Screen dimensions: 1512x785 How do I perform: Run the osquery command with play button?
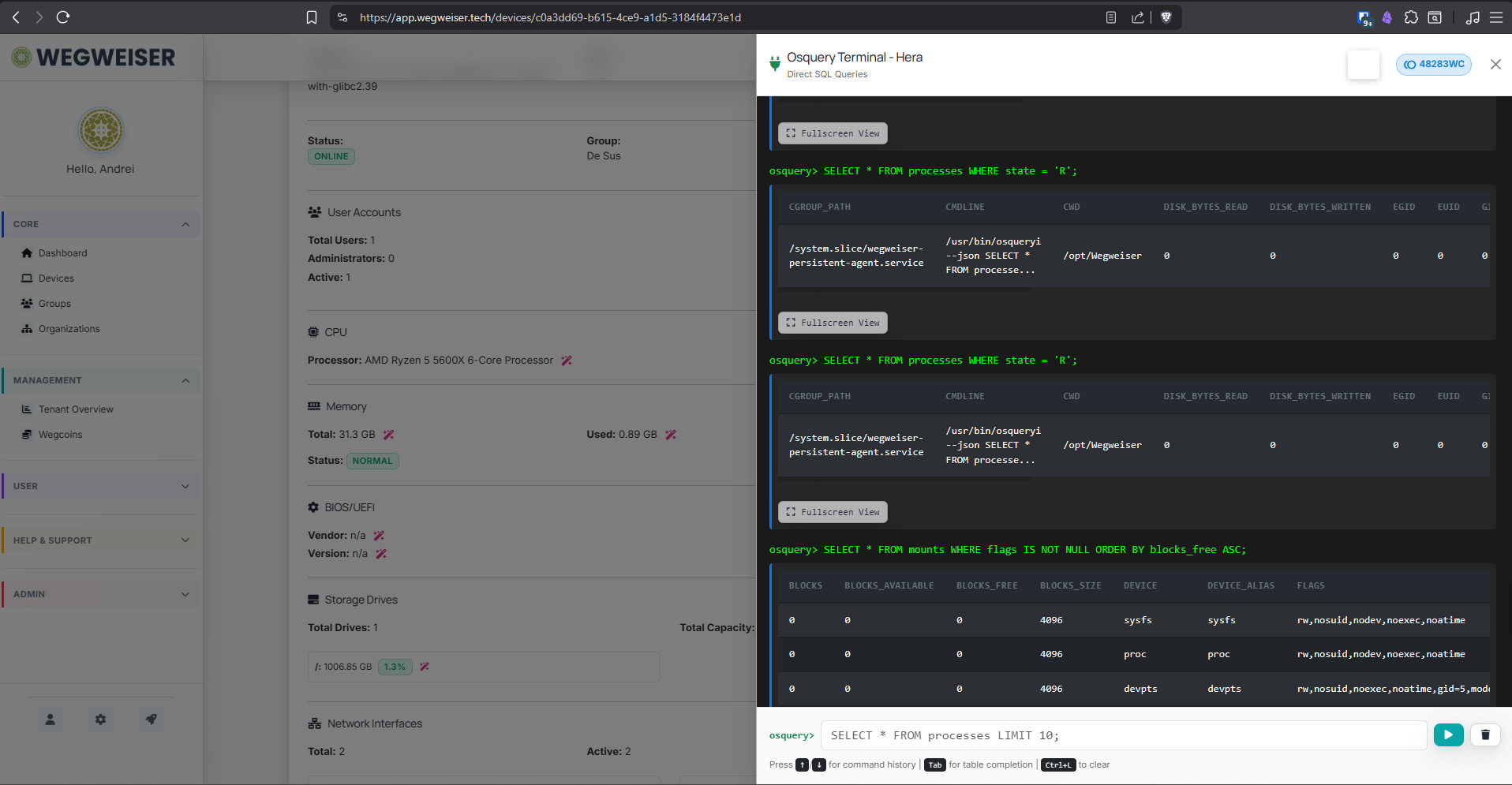1448,735
